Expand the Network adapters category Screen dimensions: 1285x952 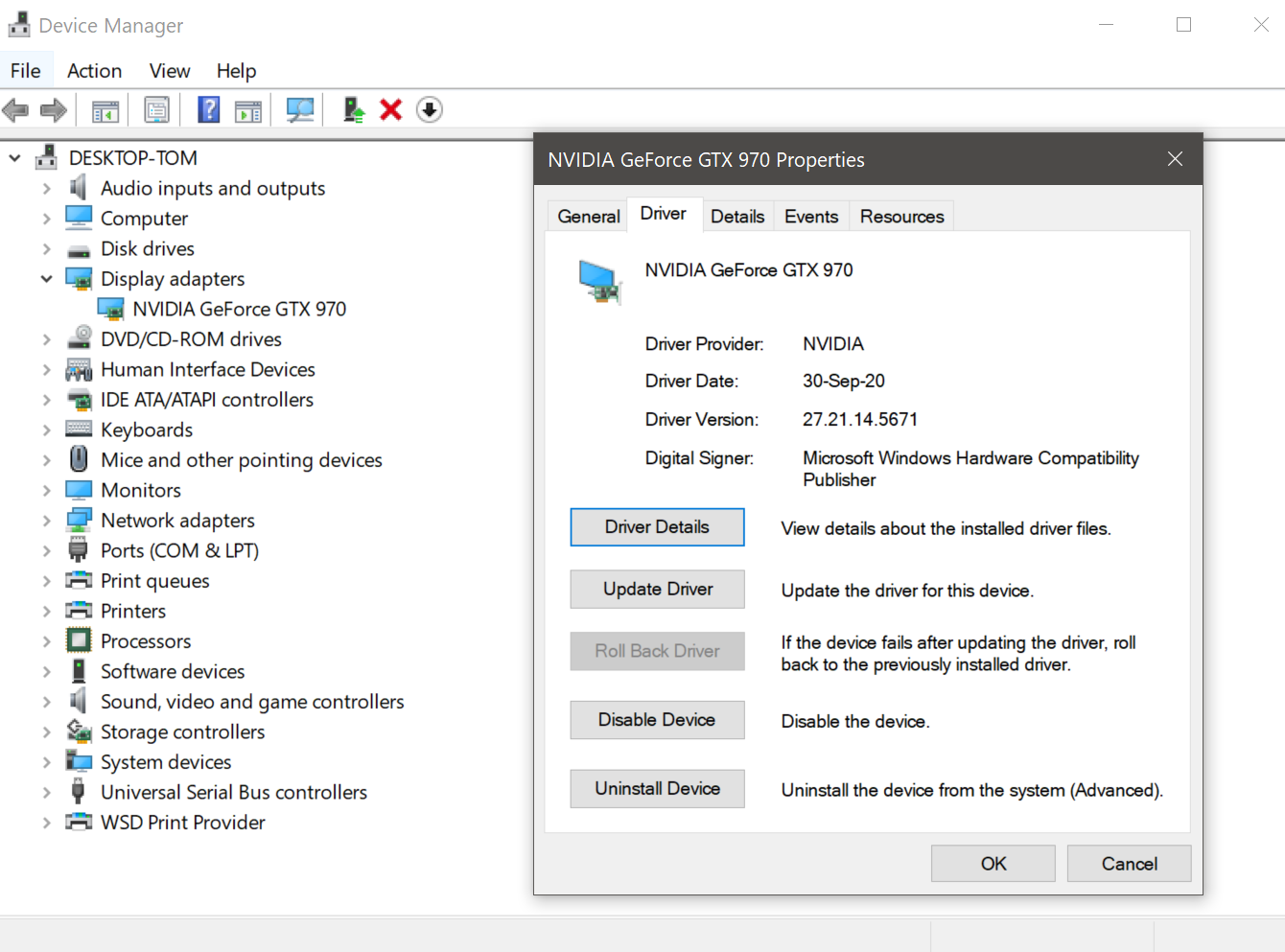pos(46,521)
